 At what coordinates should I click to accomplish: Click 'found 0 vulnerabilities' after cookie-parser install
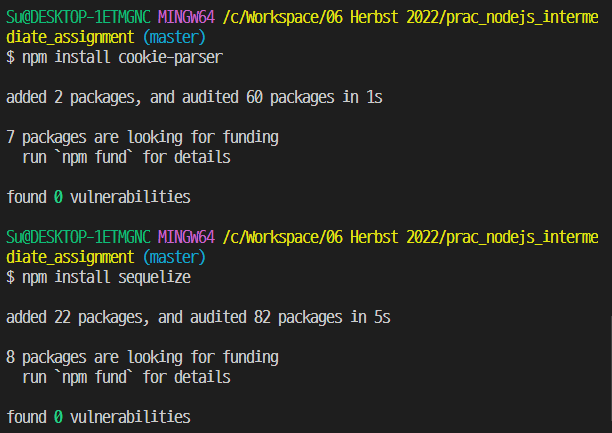pos(98,197)
